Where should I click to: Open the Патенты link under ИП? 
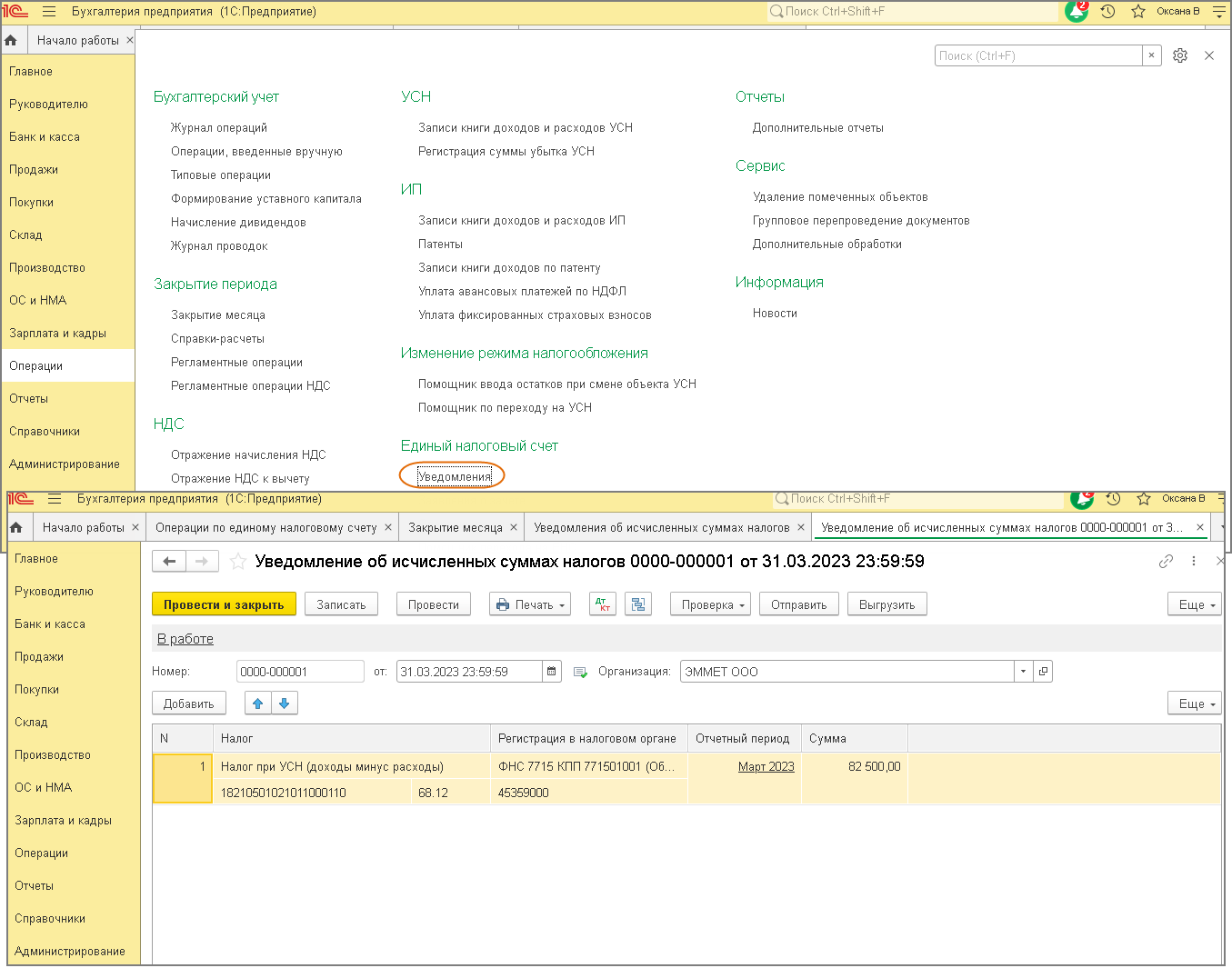point(441,244)
